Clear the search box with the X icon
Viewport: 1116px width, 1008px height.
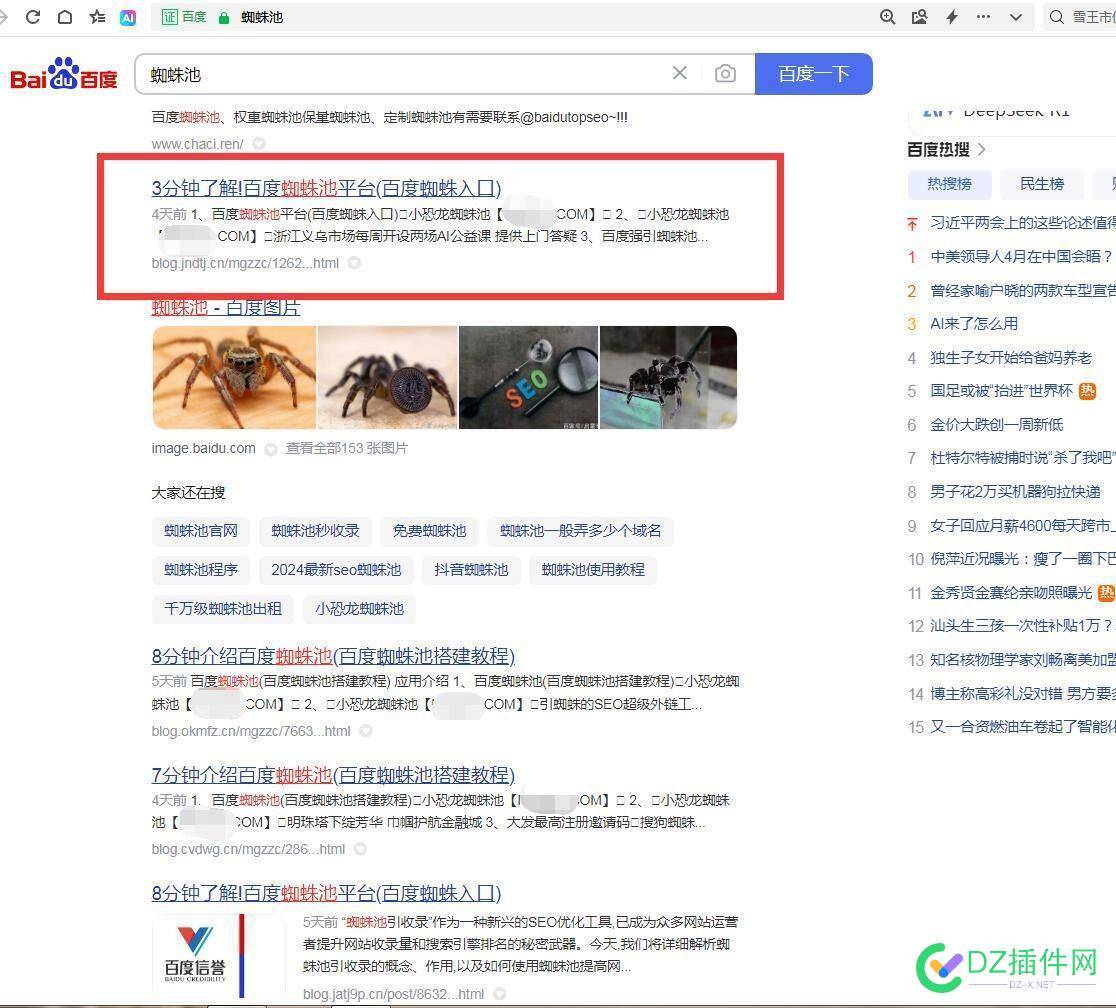point(680,73)
